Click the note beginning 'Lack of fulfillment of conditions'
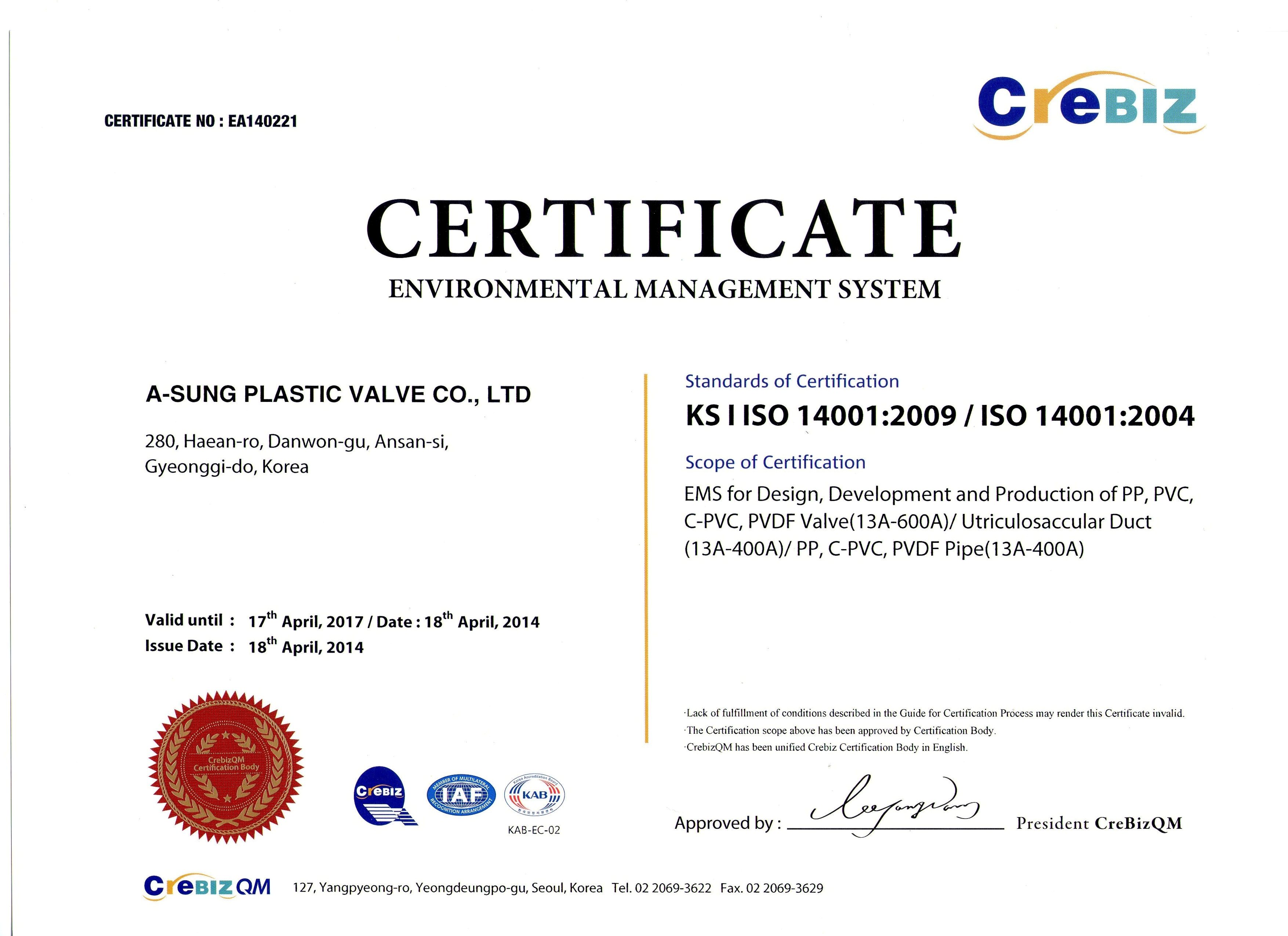The width and height of the screenshot is (1288, 936). tap(935, 713)
